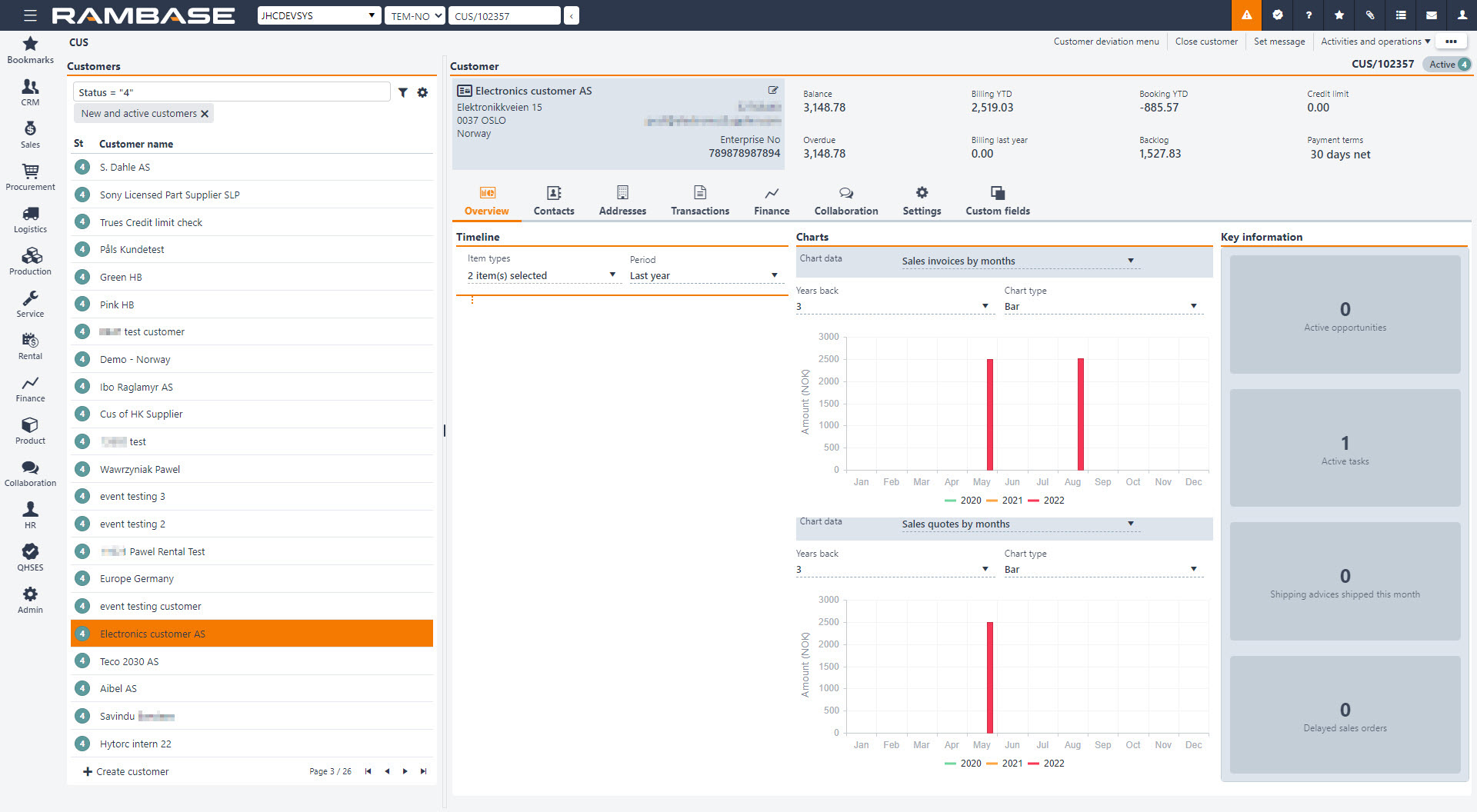Screen dimensions: 1477x812
Task: Click Create customer
Action: click(125, 771)
